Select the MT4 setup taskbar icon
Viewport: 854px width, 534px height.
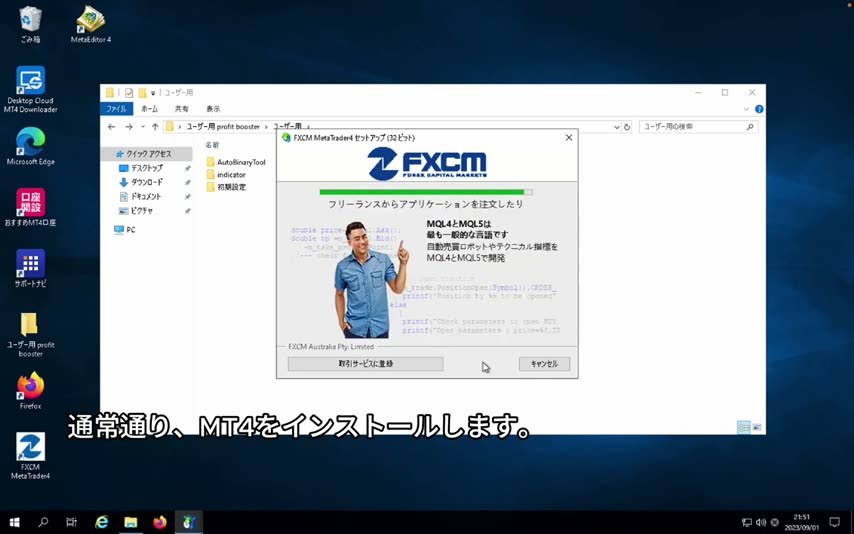tap(188, 522)
